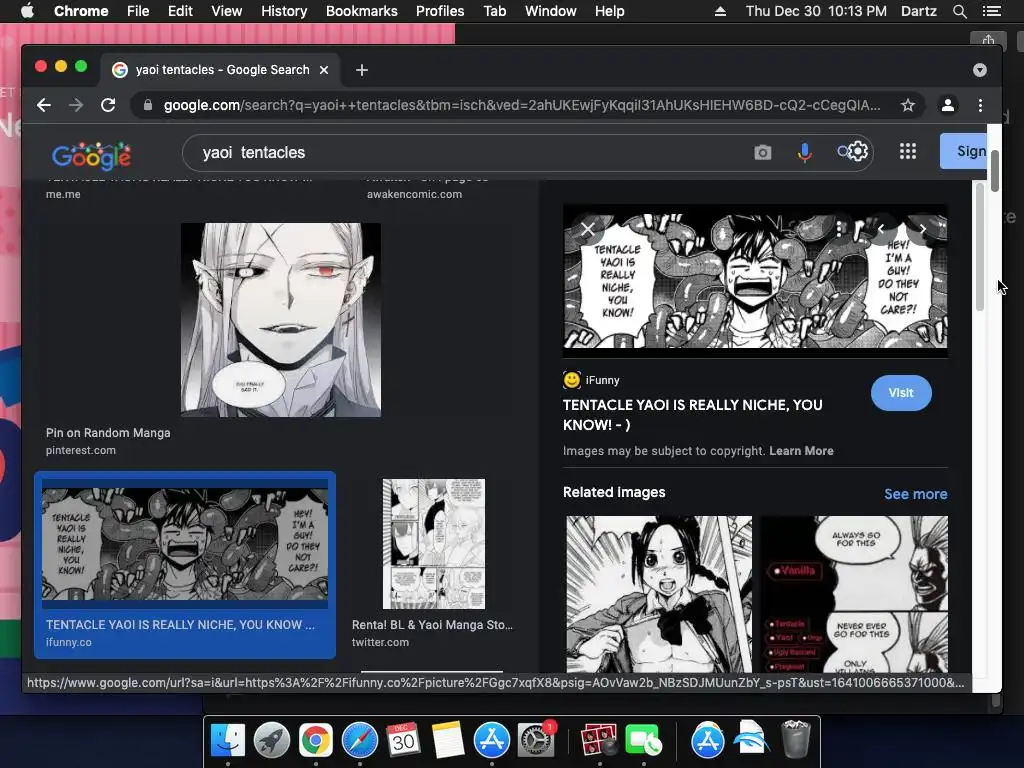Open Notes from the Dock

click(447, 740)
